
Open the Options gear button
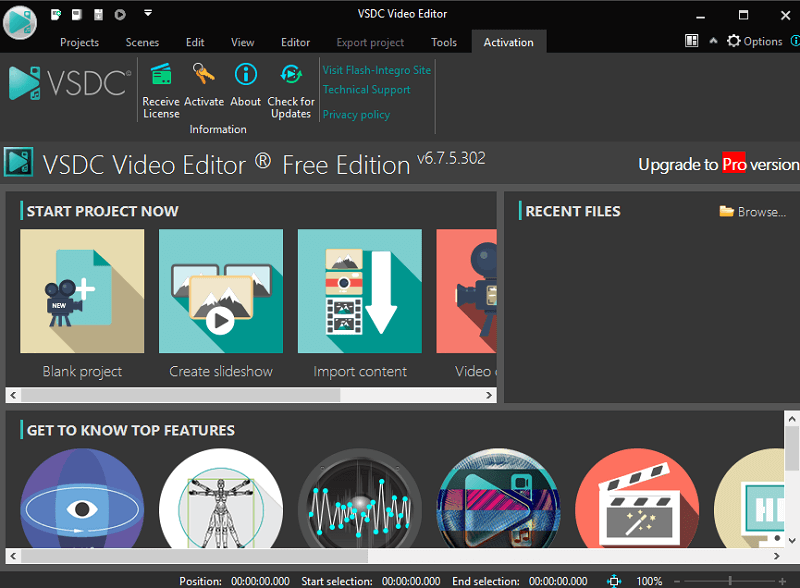(755, 41)
